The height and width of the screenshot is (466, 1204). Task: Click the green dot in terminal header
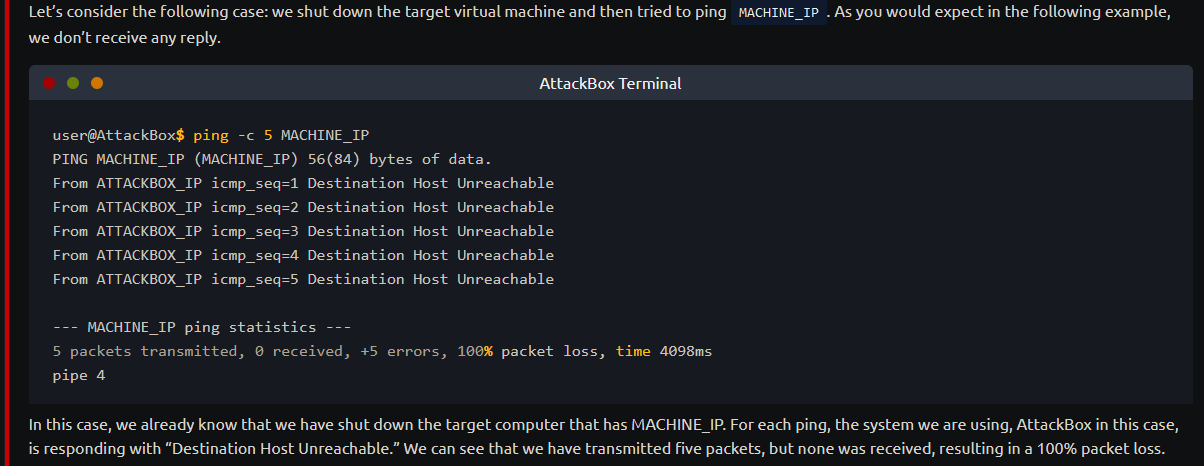click(73, 83)
